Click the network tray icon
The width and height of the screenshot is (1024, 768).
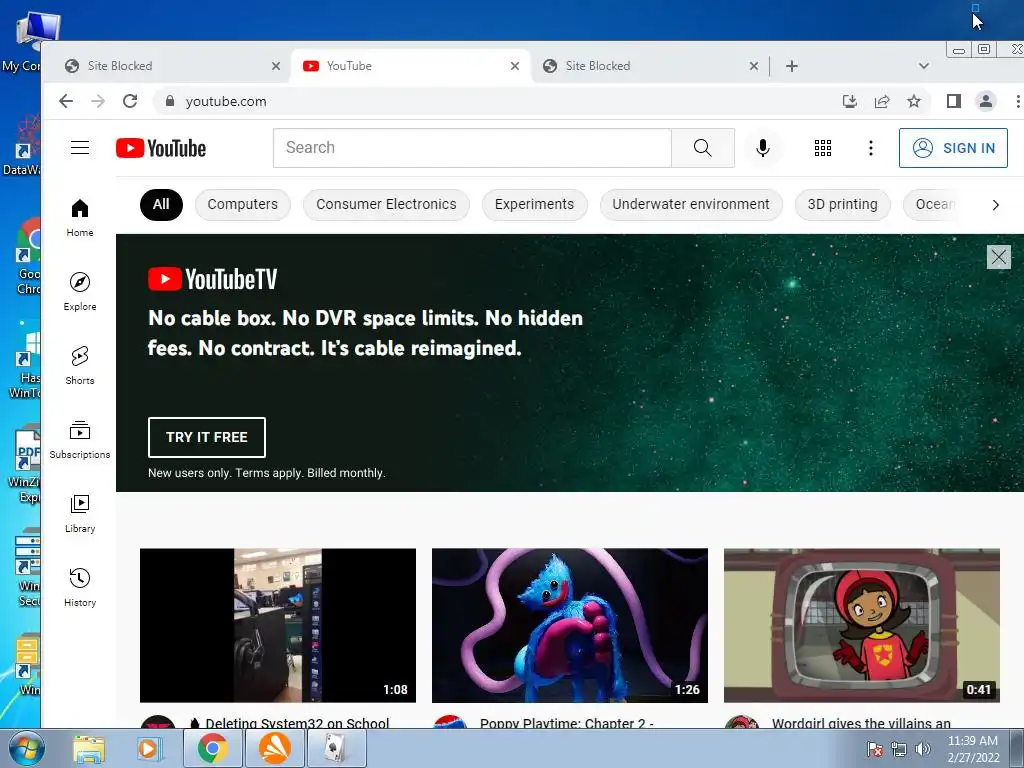899,749
